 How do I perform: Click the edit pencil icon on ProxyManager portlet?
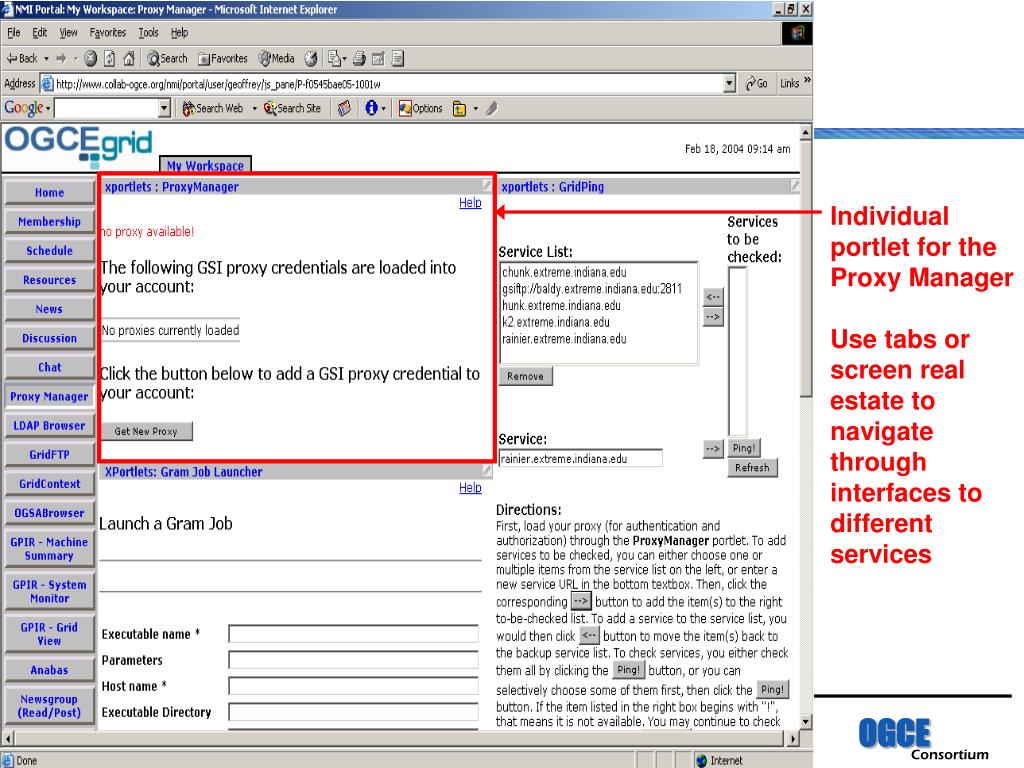487,186
